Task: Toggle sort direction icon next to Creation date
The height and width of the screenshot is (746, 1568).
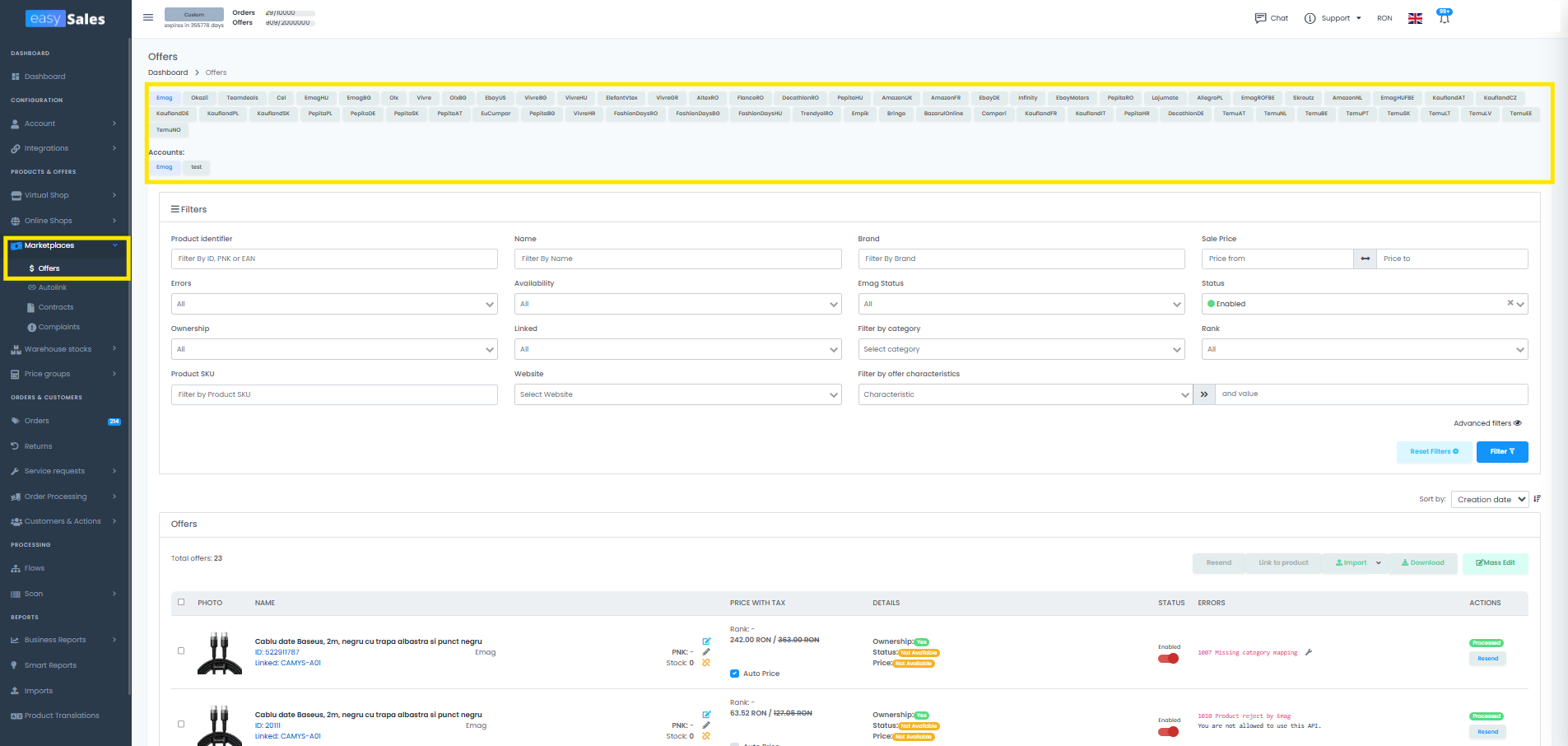Action: (1537, 499)
